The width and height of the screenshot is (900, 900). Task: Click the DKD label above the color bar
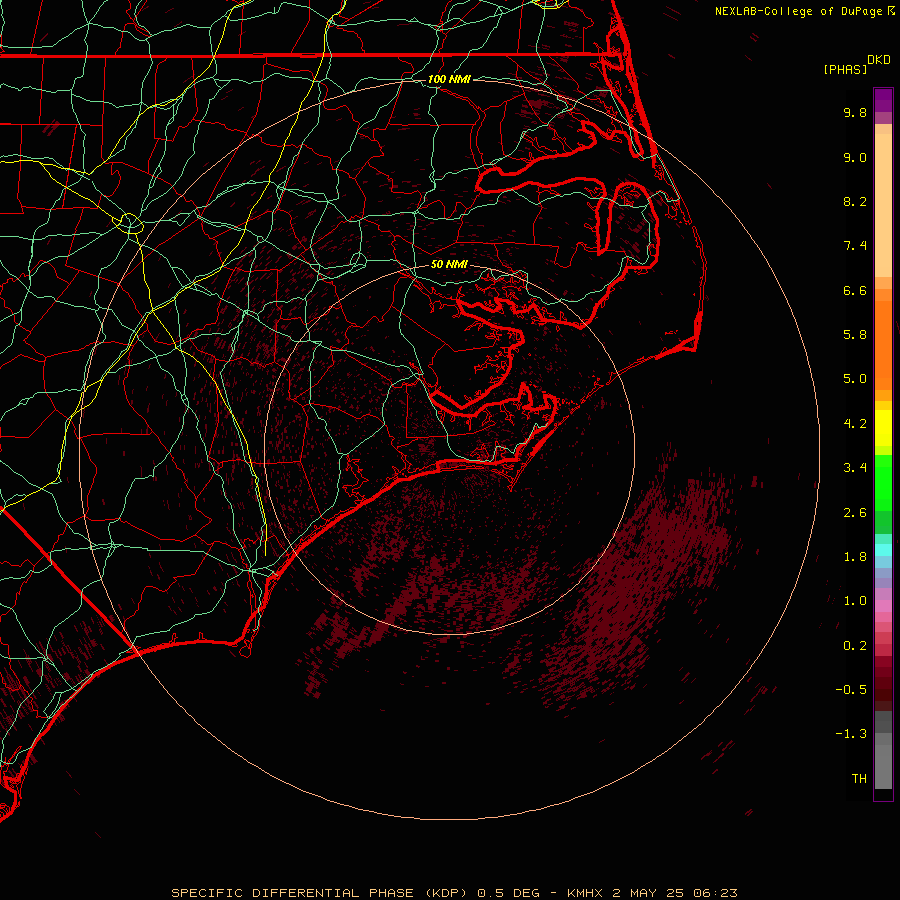tap(879, 60)
